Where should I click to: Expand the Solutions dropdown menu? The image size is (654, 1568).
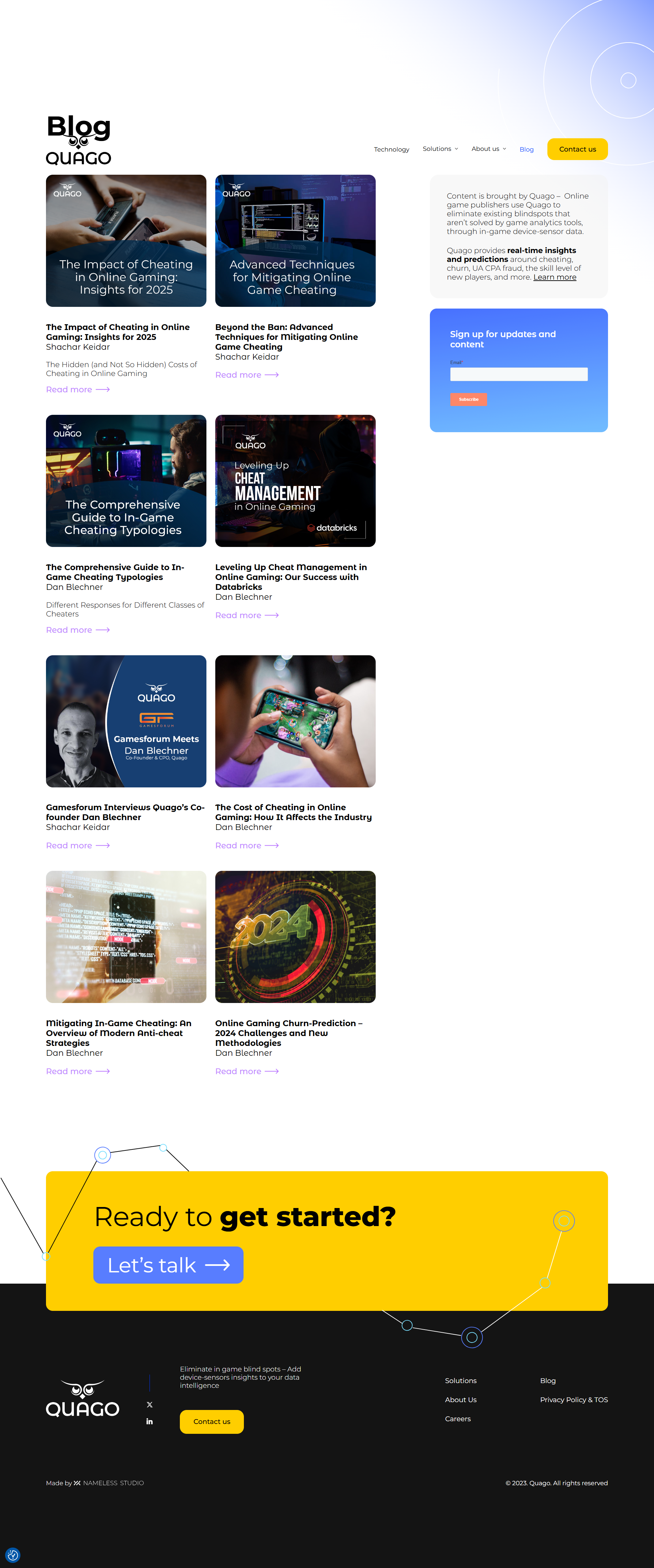pyautogui.click(x=440, y=148)
